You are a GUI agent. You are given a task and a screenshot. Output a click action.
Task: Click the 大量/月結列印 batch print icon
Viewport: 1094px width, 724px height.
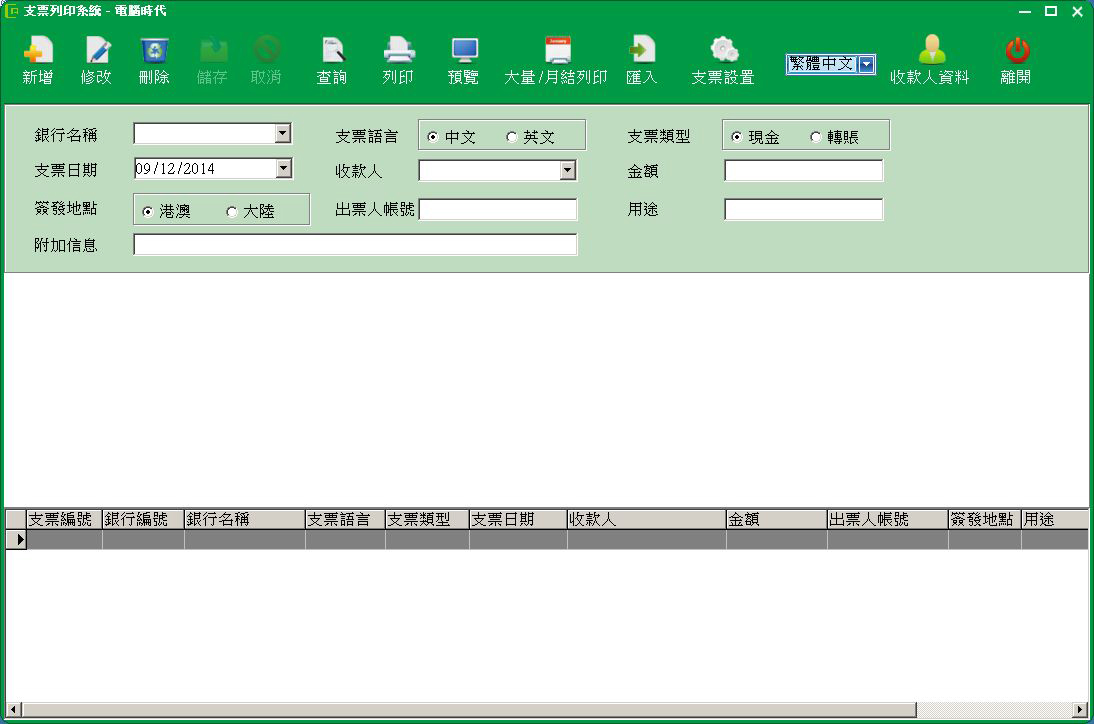556,51
